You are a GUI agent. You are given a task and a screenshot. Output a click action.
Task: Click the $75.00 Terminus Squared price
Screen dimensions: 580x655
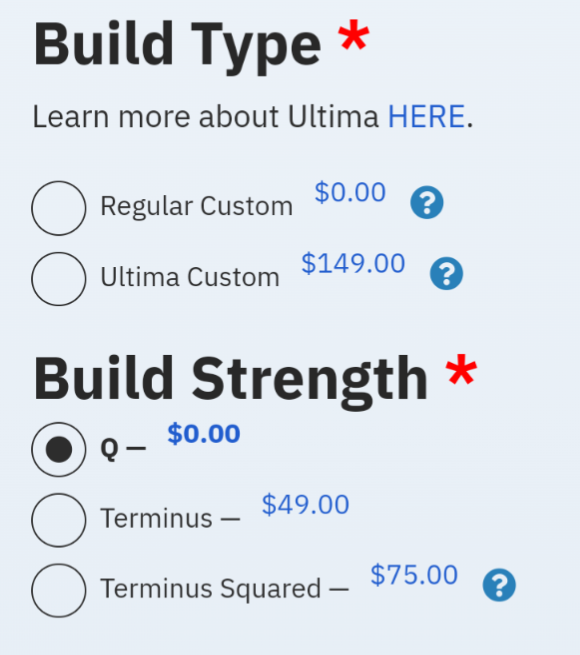414,575
